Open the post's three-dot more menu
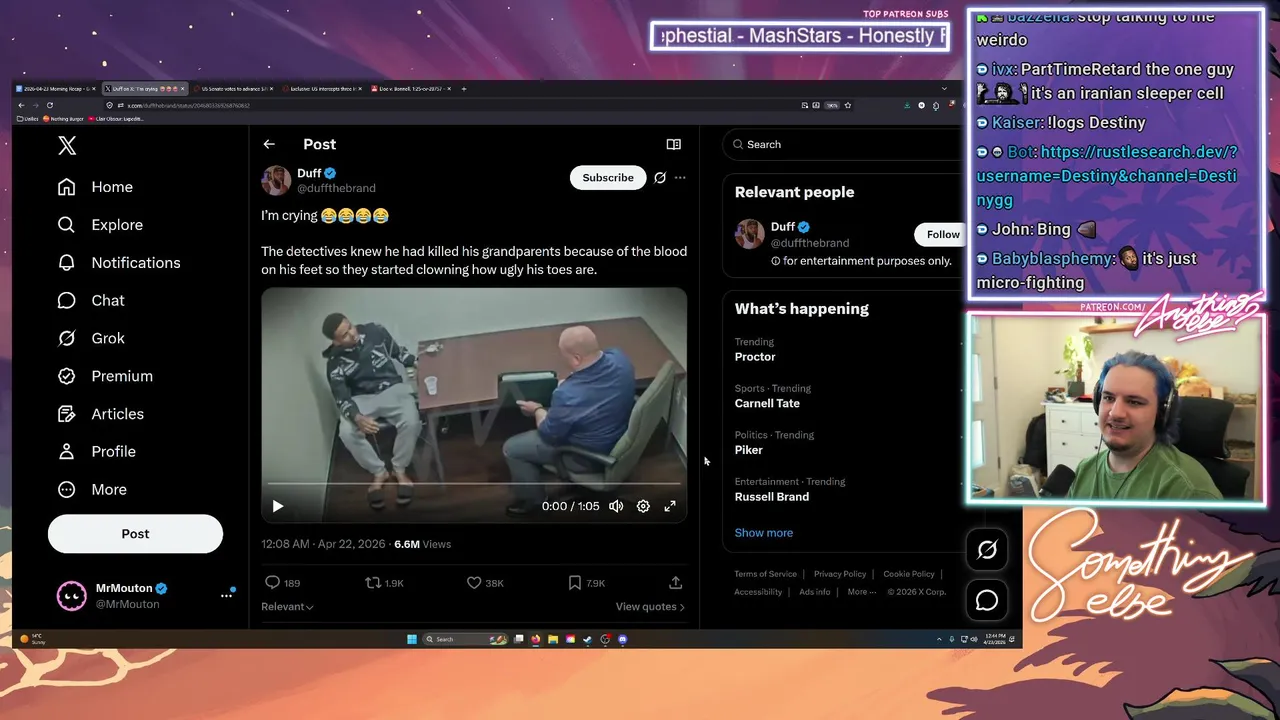The width and height of the screenshot is (1280, 720). (x=680, y=178)
